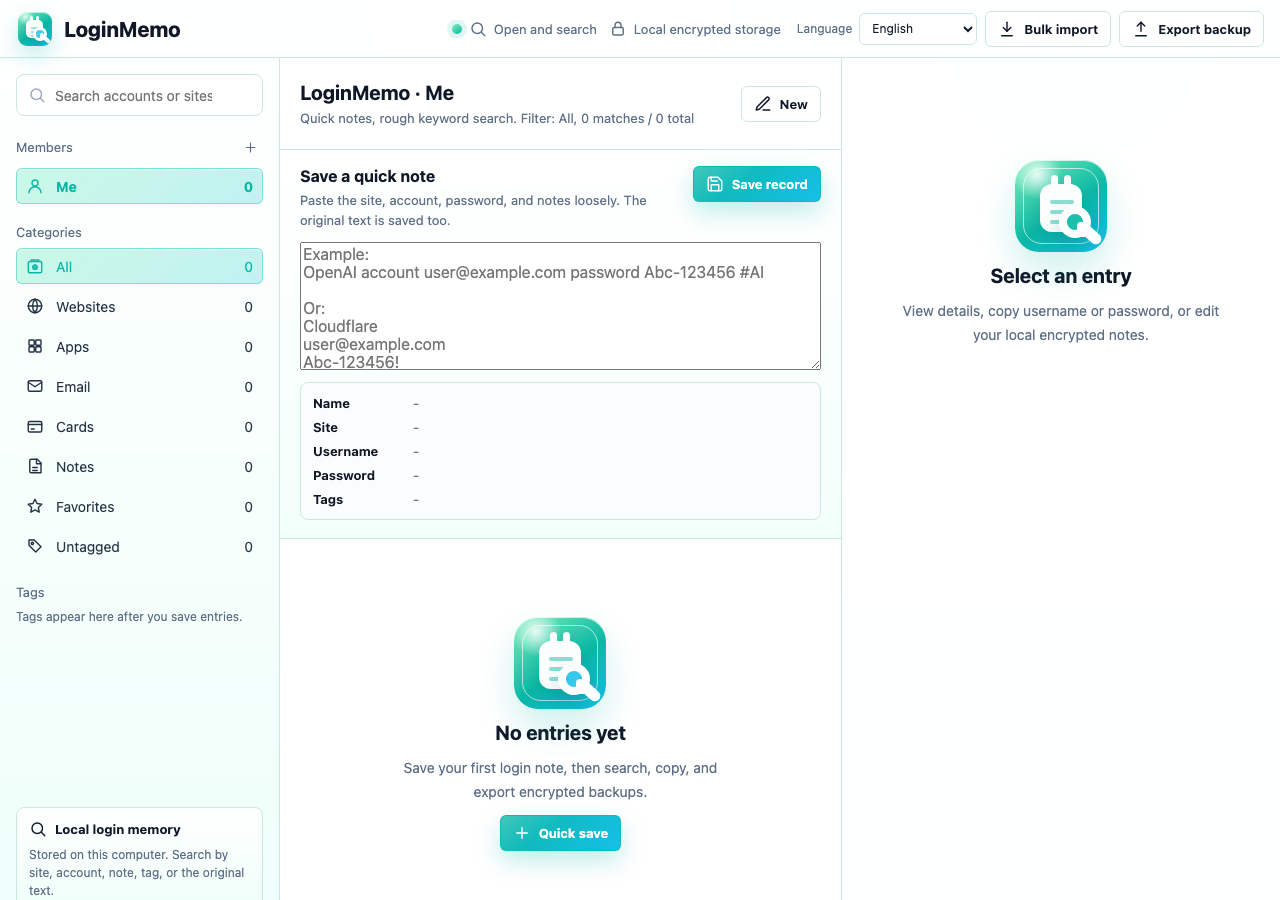
Task: Open the Websites category
Action: 139,306
